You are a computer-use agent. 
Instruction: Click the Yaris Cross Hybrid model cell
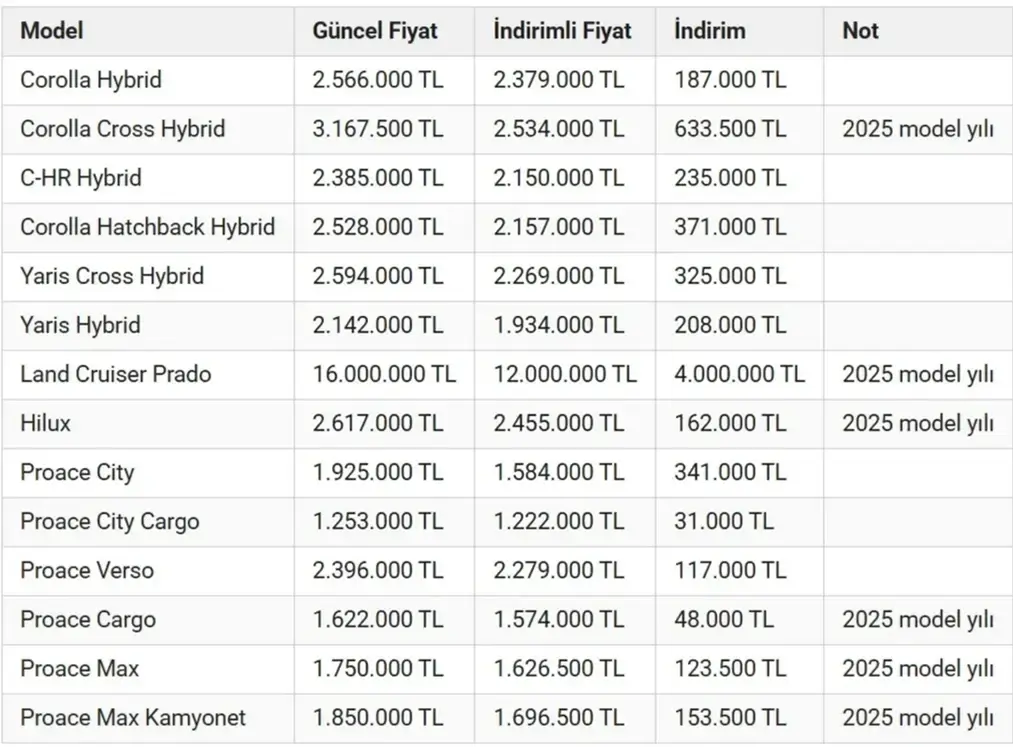point(112,276)
